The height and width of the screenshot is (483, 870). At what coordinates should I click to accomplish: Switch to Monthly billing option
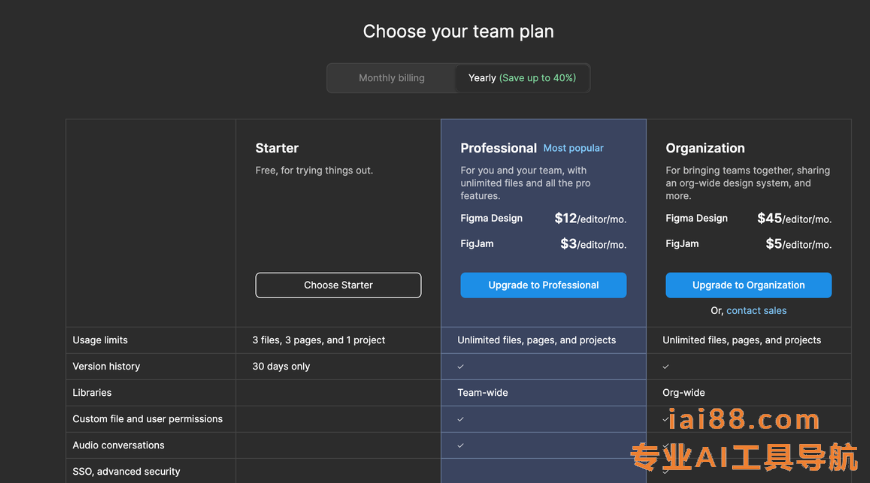pos(391,78)
